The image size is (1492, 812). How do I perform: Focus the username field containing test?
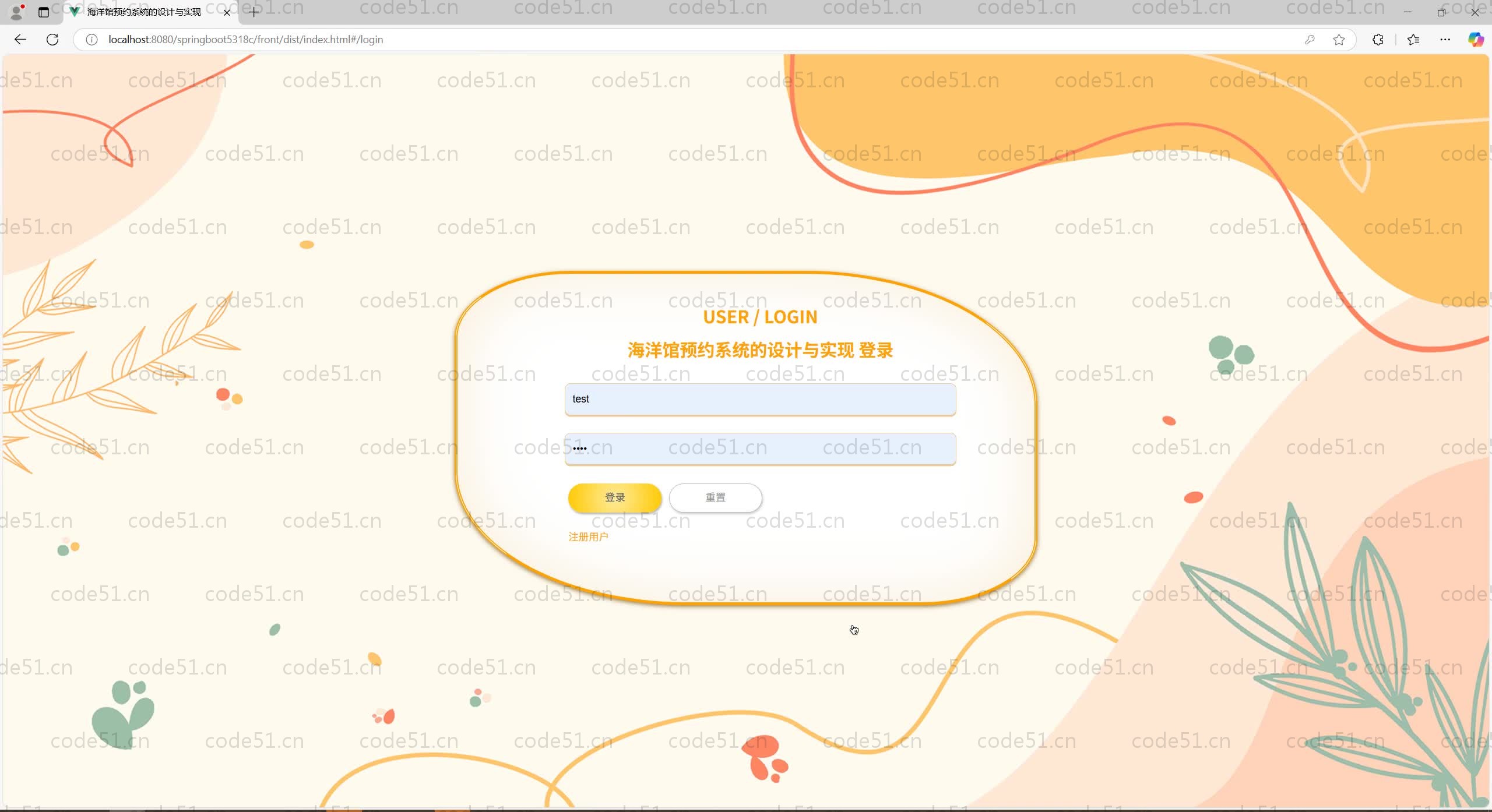[x=759, y=400]
